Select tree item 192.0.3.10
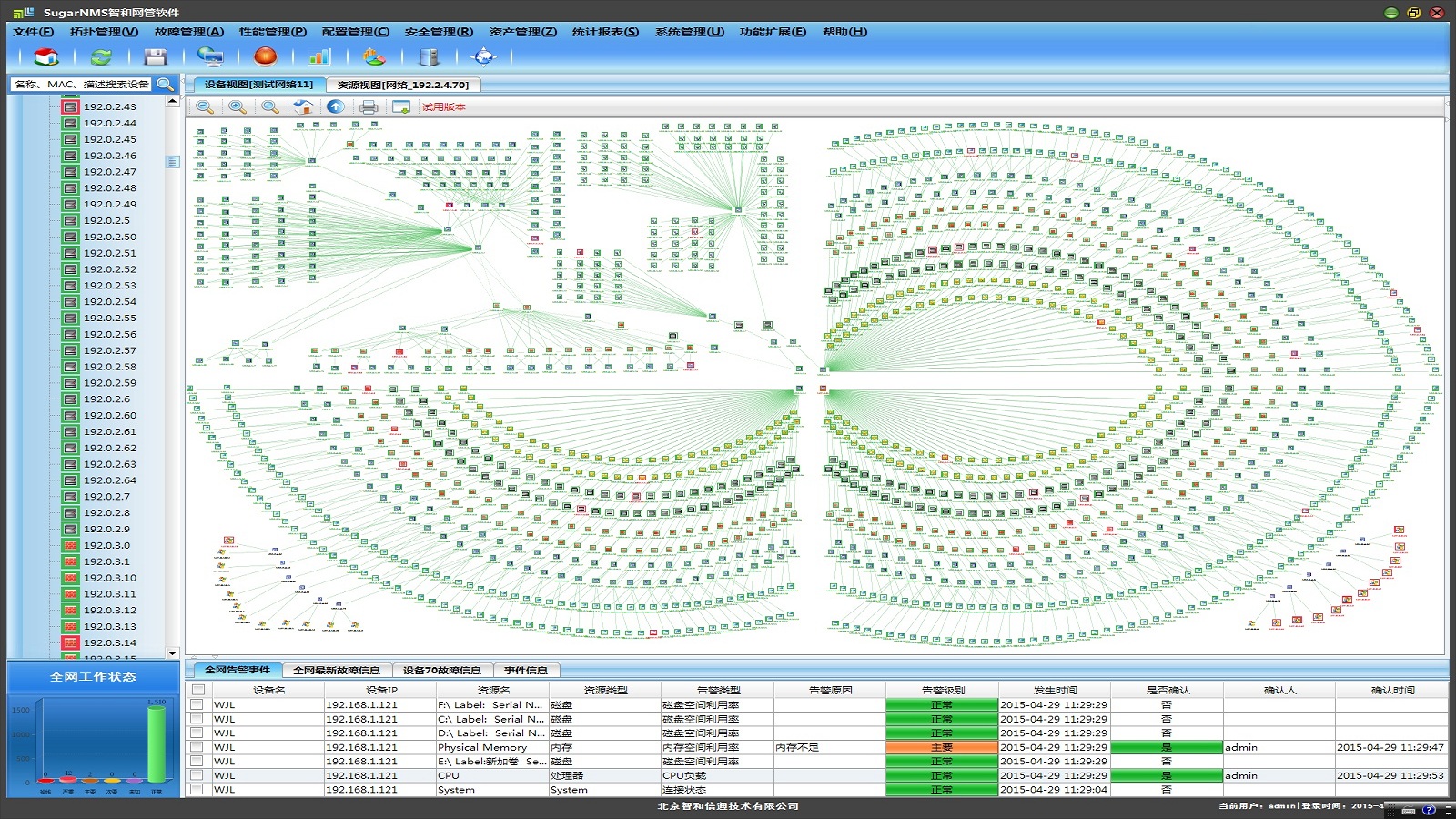The height and width of the screenshot is (819, 1456). point(109,578)
